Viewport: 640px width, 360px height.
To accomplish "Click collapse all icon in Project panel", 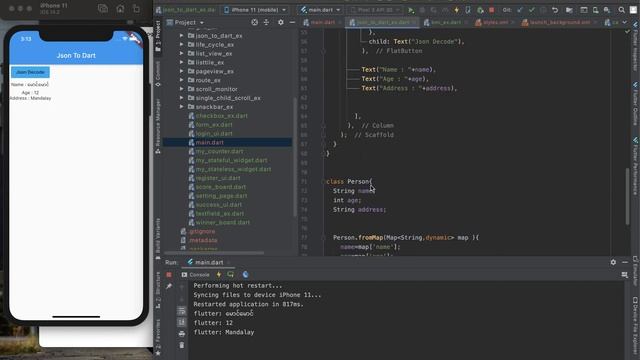I will 266,22.
